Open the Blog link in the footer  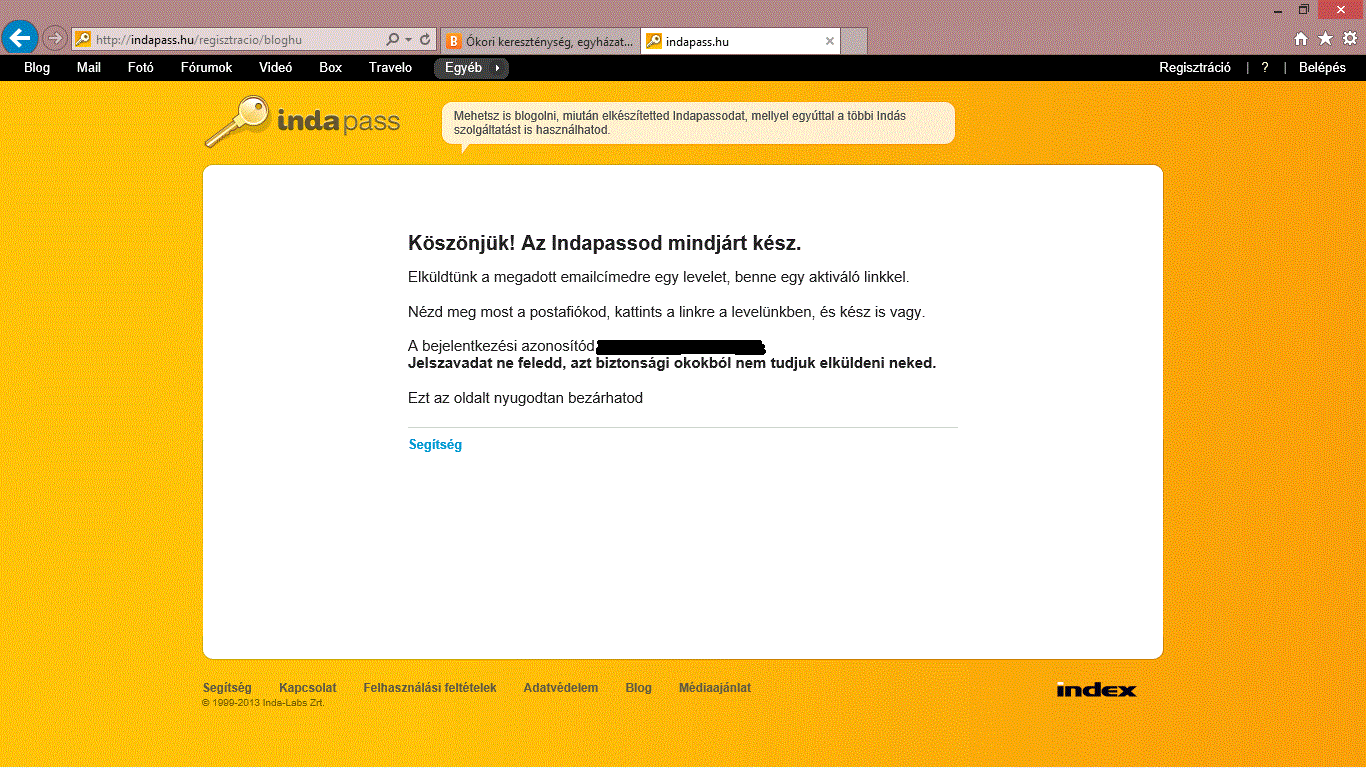[638, 688]
